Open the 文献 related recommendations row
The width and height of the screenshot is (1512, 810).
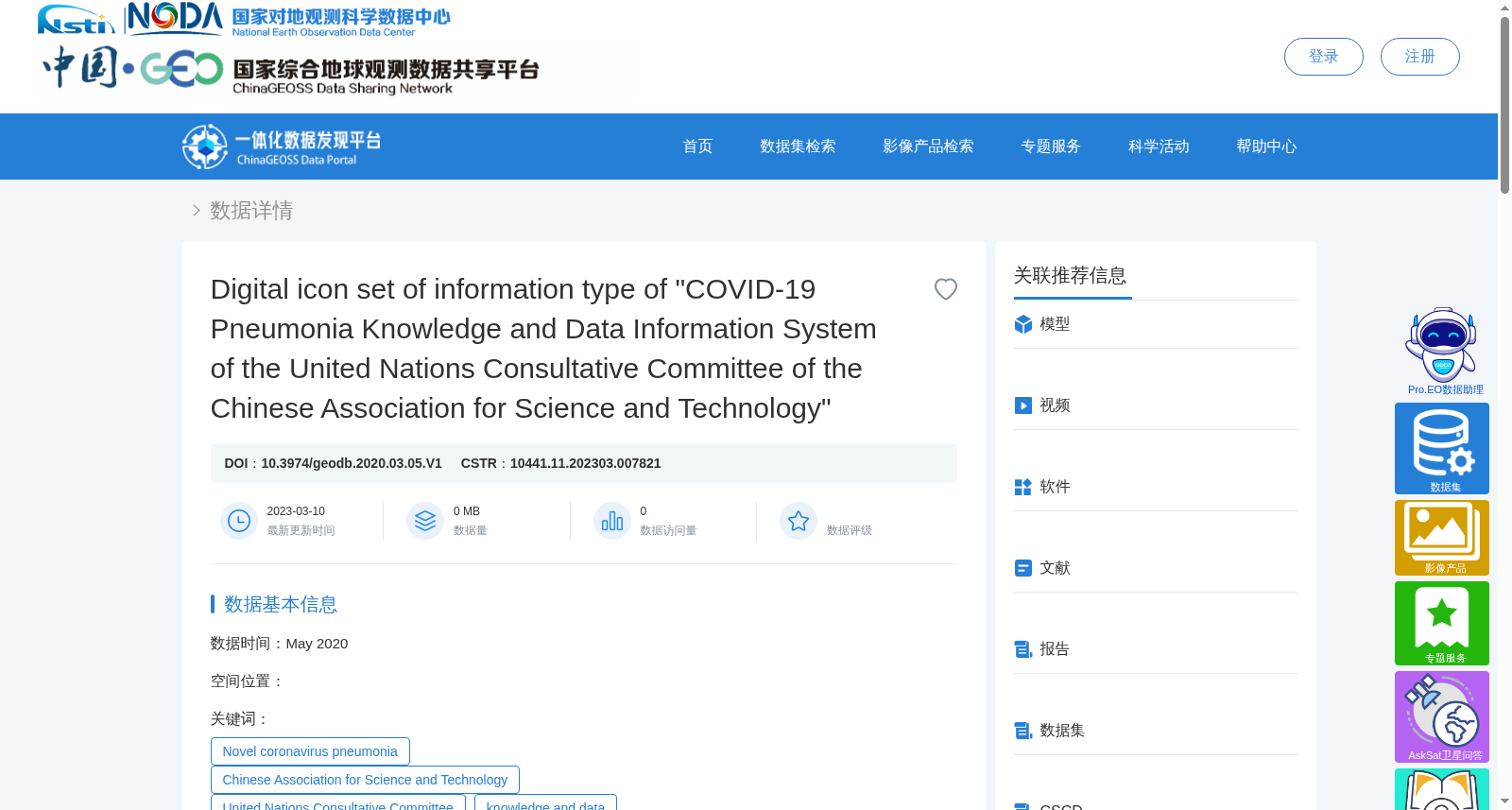(x=1156, y=568)
